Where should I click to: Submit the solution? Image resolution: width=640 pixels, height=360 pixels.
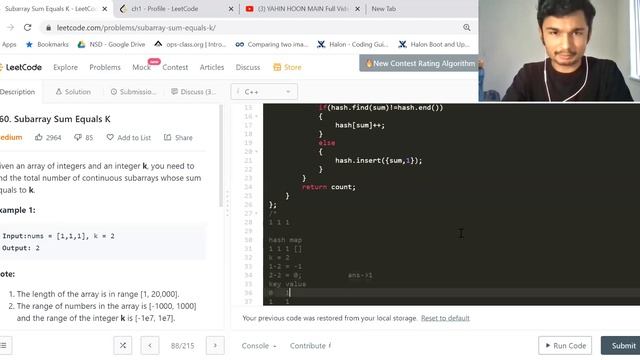(621, 346)
